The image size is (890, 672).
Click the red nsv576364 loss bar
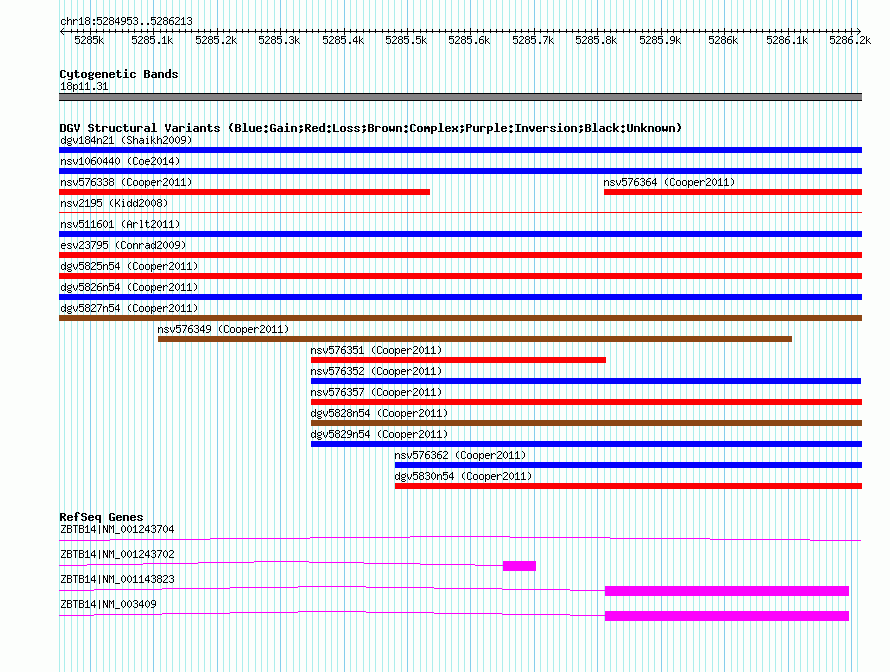tap(733, 192)
